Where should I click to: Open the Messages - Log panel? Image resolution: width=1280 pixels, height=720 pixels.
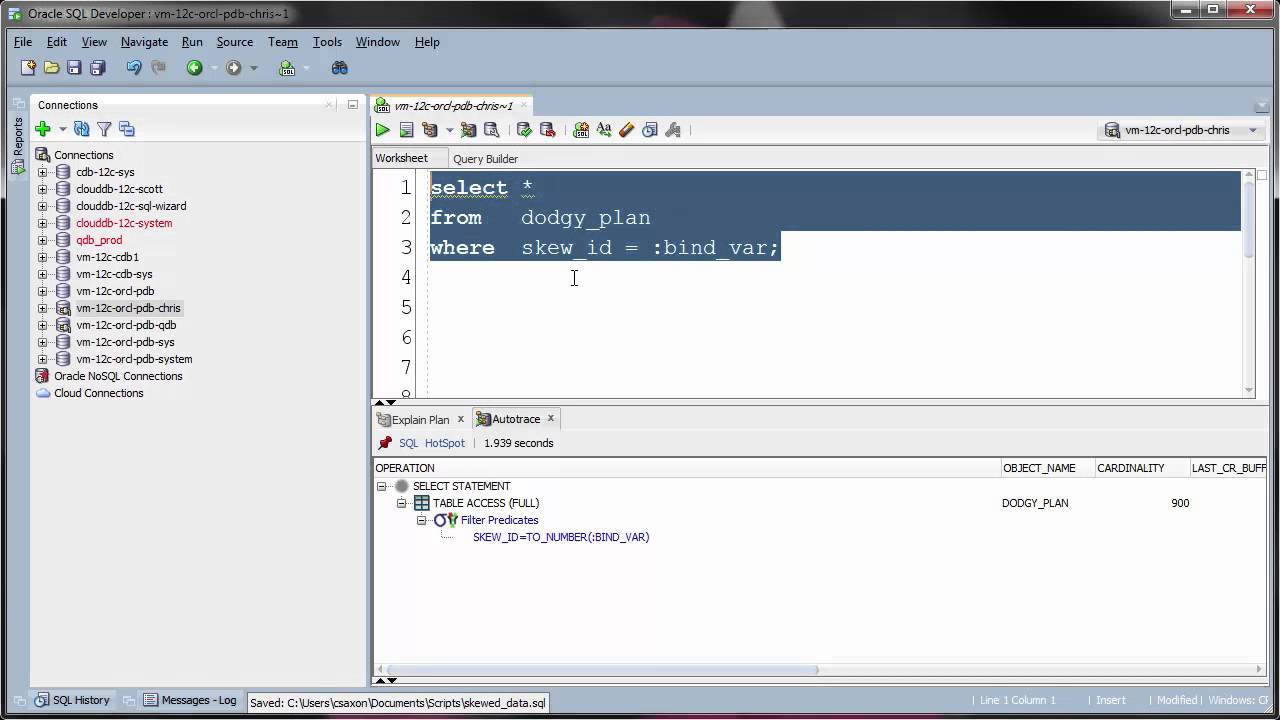click(x=190, y=700)
